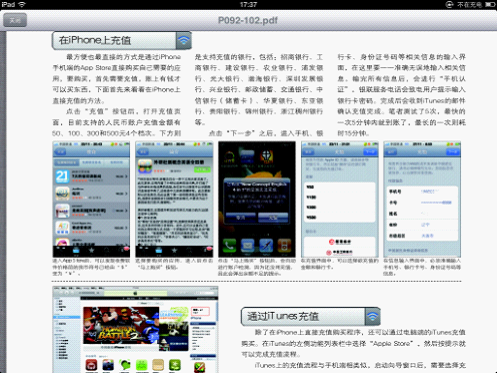Tap the 不在充电 charging status text

(469, 5)
